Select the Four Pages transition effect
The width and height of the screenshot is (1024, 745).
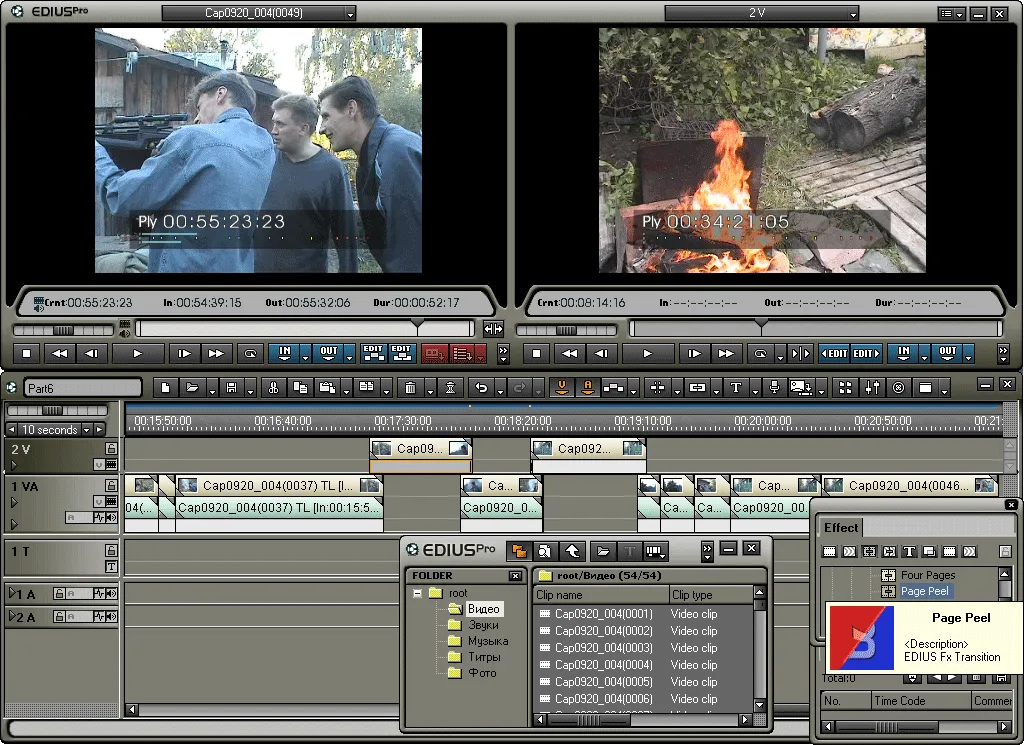click(x=927, y=575)
